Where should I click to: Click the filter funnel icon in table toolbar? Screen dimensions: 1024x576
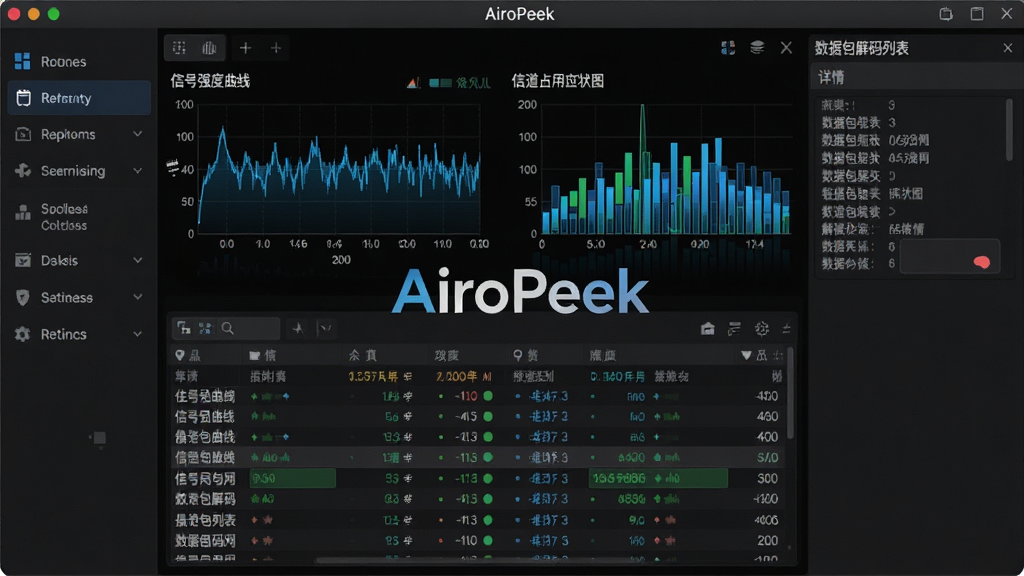(x=325, y=328)
